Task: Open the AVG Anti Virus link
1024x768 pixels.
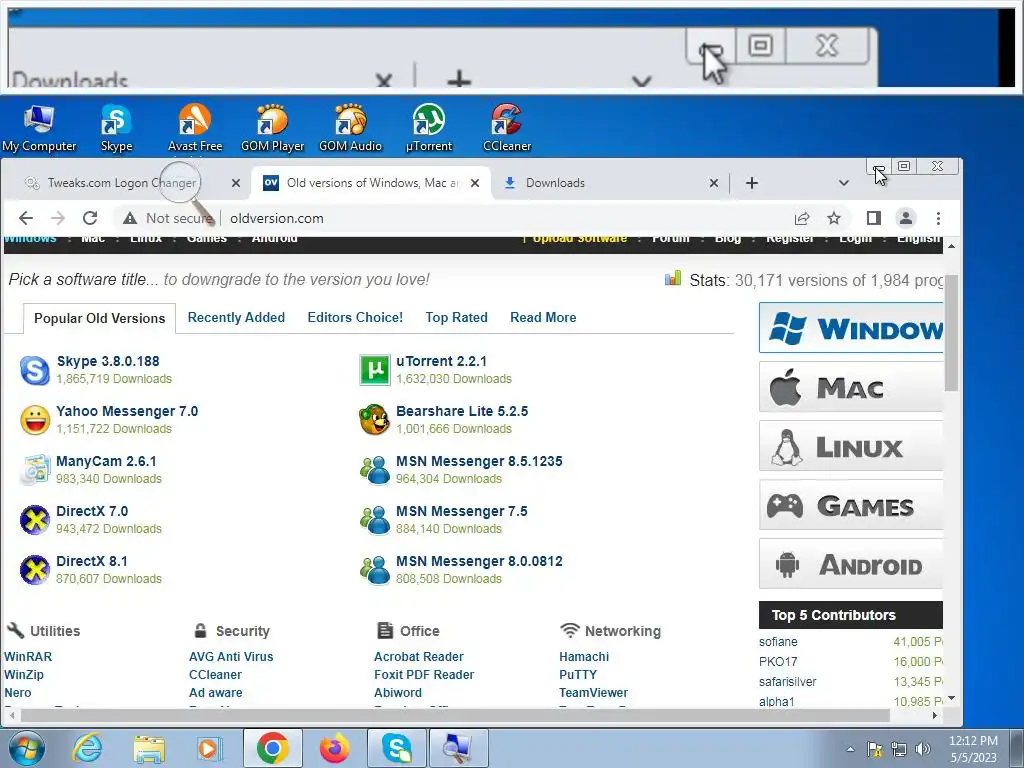Action: 231,656
